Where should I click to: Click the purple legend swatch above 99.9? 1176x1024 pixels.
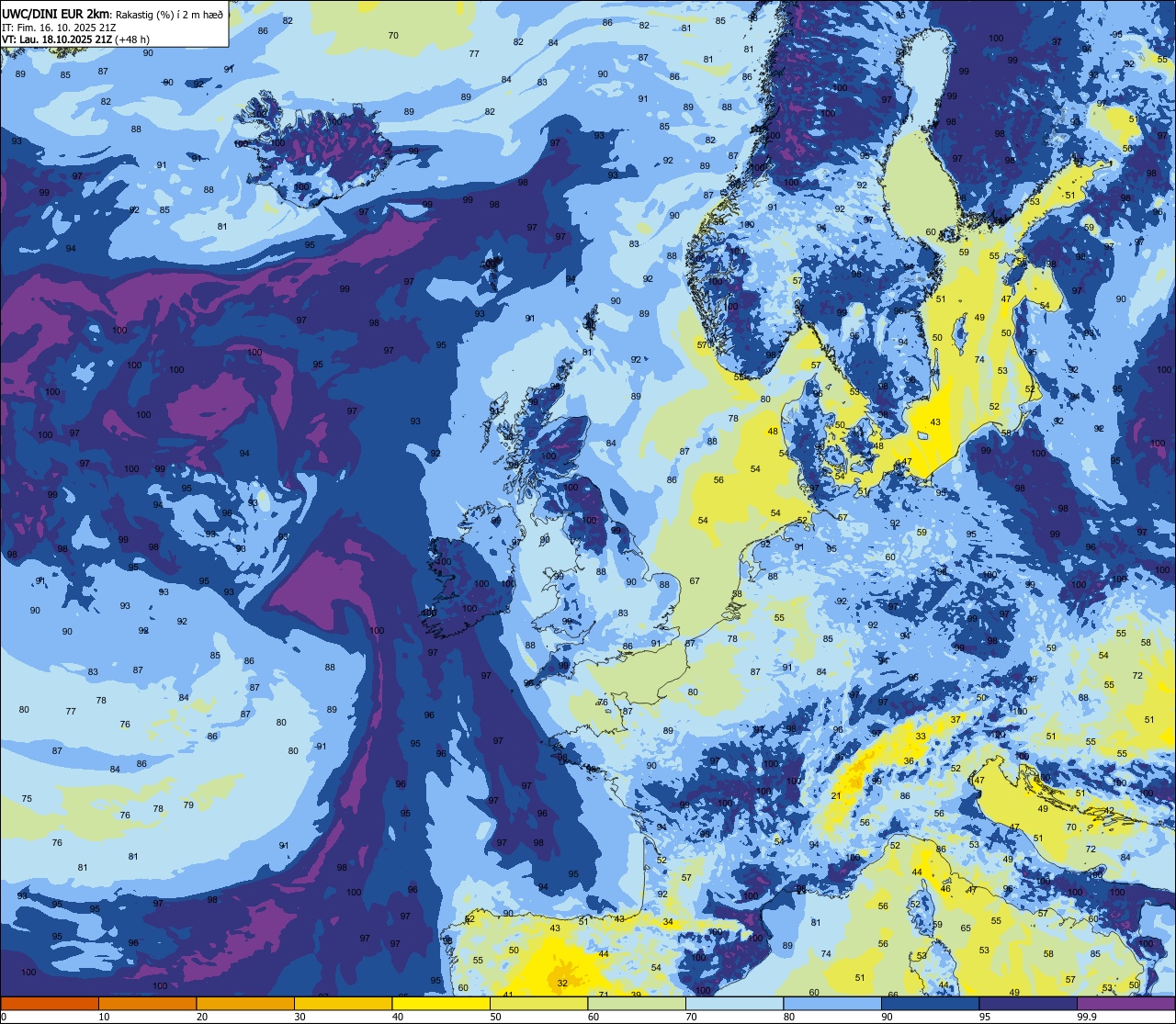click(1125, 1003)
